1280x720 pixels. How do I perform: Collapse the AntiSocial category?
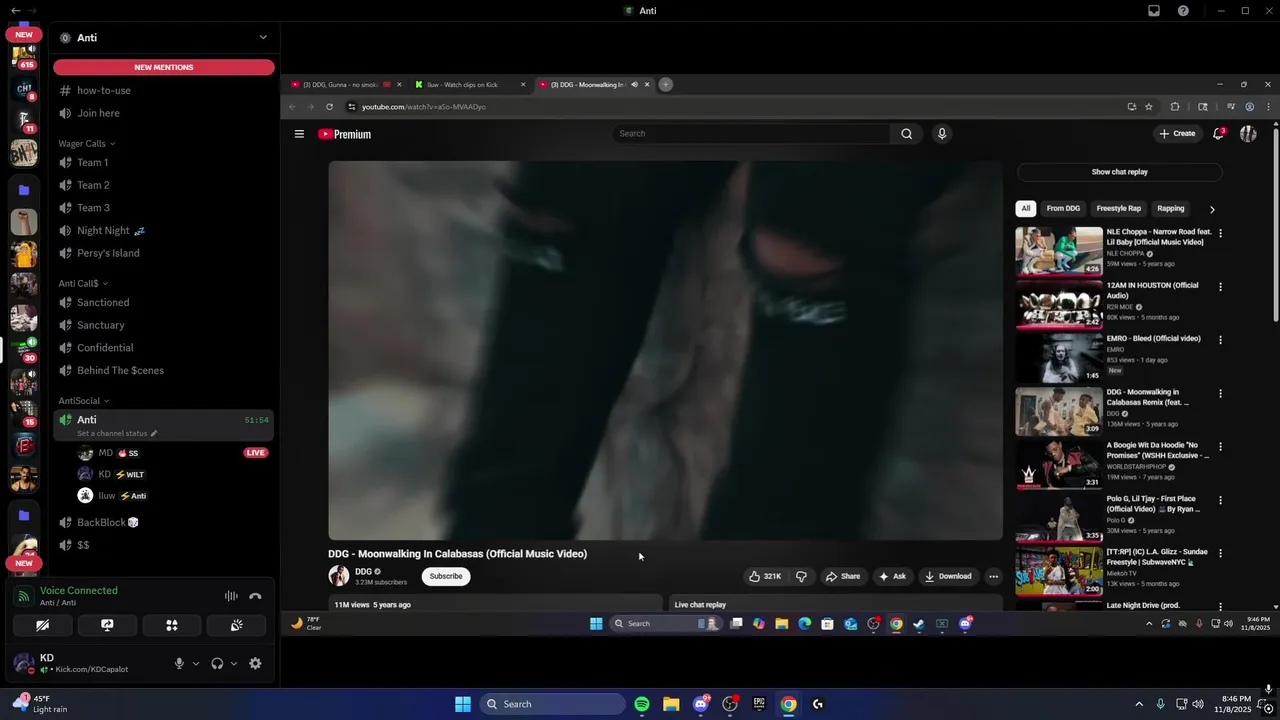pyautogui.click(x=84, y=400)
